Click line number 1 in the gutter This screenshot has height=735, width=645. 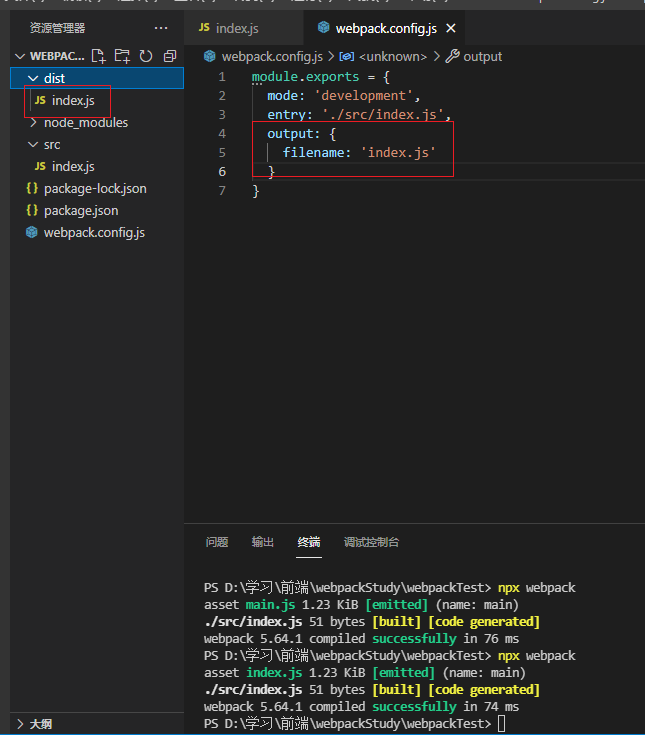tap(222, 76)
